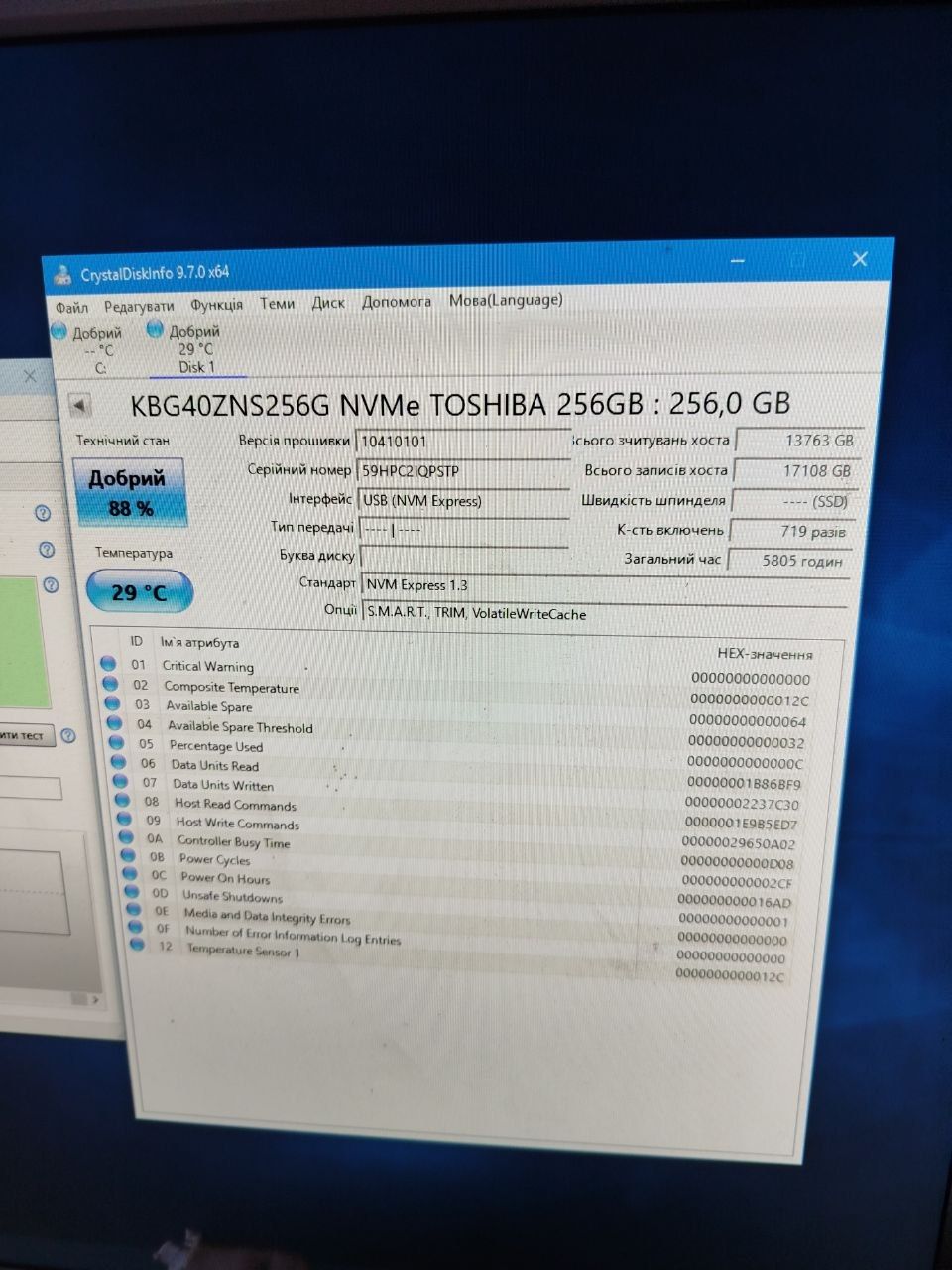Close the background window on left
Image resolution: width=952 pixels, height=1270 pixels.
coord(29,376)
